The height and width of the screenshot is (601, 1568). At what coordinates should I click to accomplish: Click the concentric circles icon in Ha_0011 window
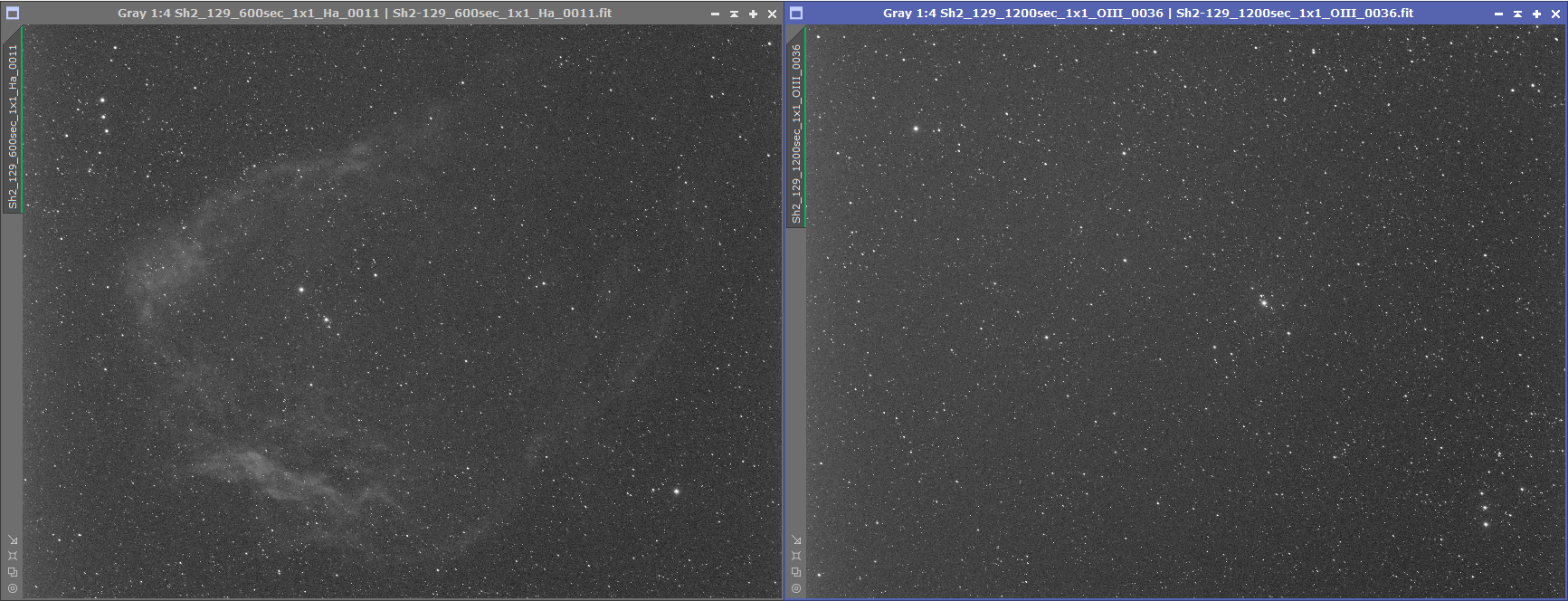[13, 588]
